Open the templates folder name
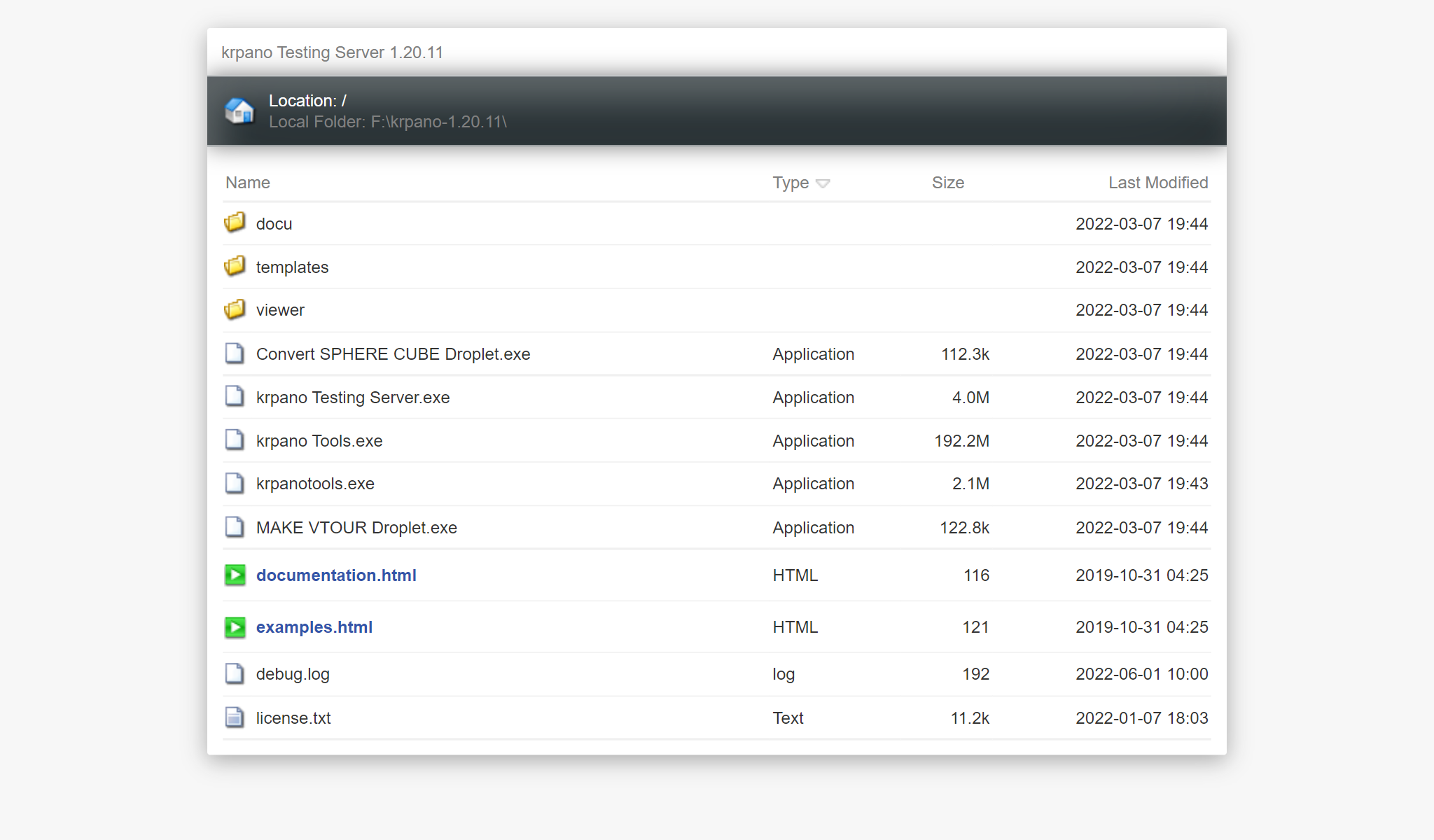The height and width of the screenshot is (840, 1434). (292, 267)
